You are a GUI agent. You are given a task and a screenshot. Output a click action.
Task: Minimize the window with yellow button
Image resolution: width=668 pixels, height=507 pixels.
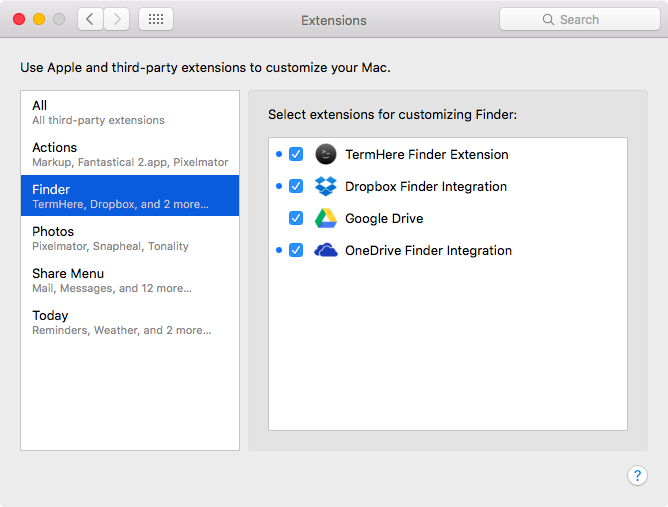(x=39, y=19)
